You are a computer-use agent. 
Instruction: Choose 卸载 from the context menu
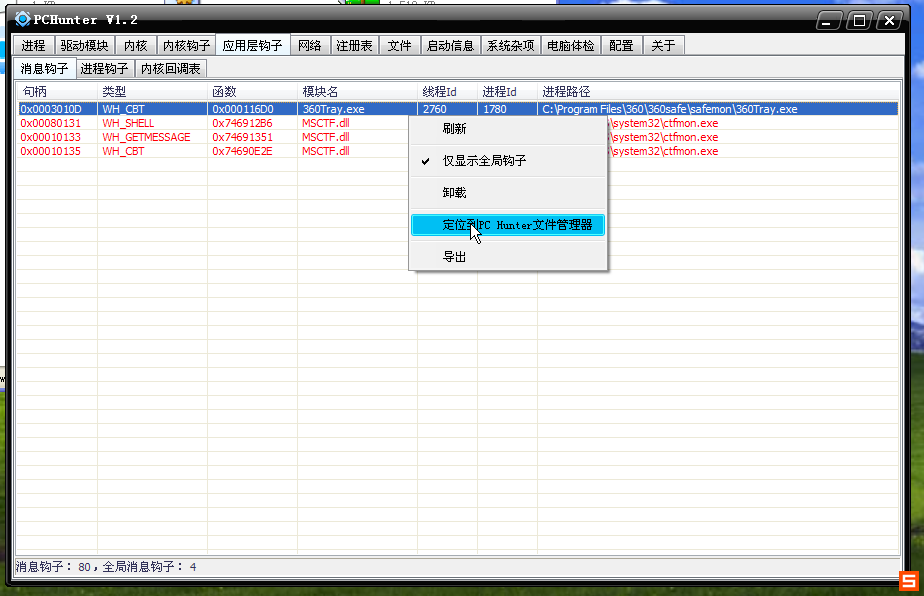(508, 193)
